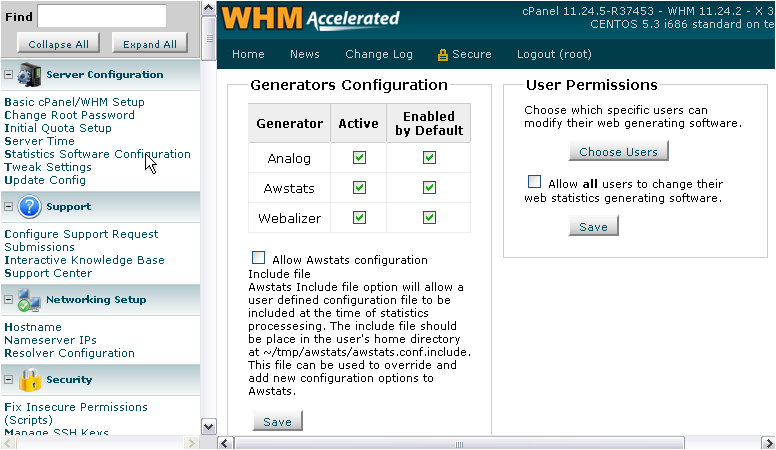Click the Collapse All button
The height and width of the screenshot is (450, 776).
coord(58,44)
